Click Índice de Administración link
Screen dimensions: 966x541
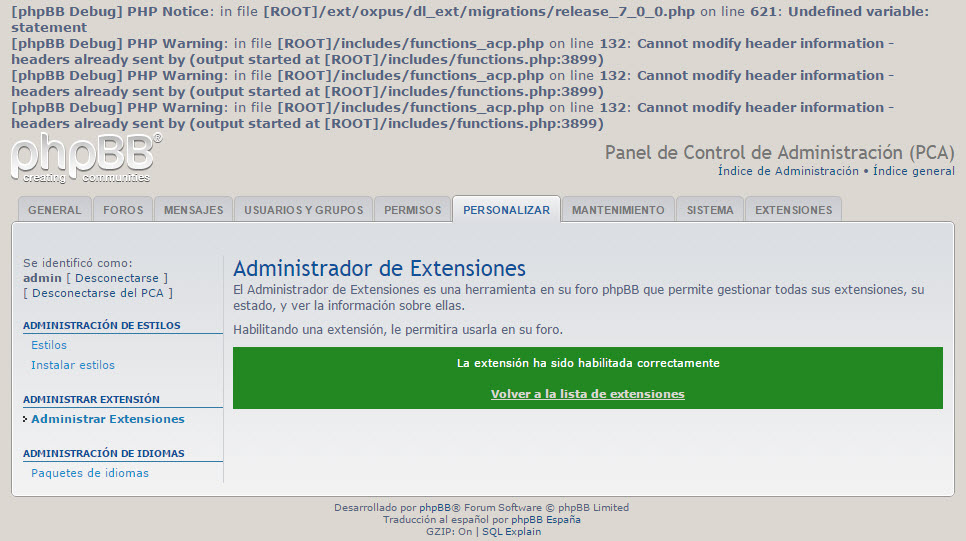[789, 171]
